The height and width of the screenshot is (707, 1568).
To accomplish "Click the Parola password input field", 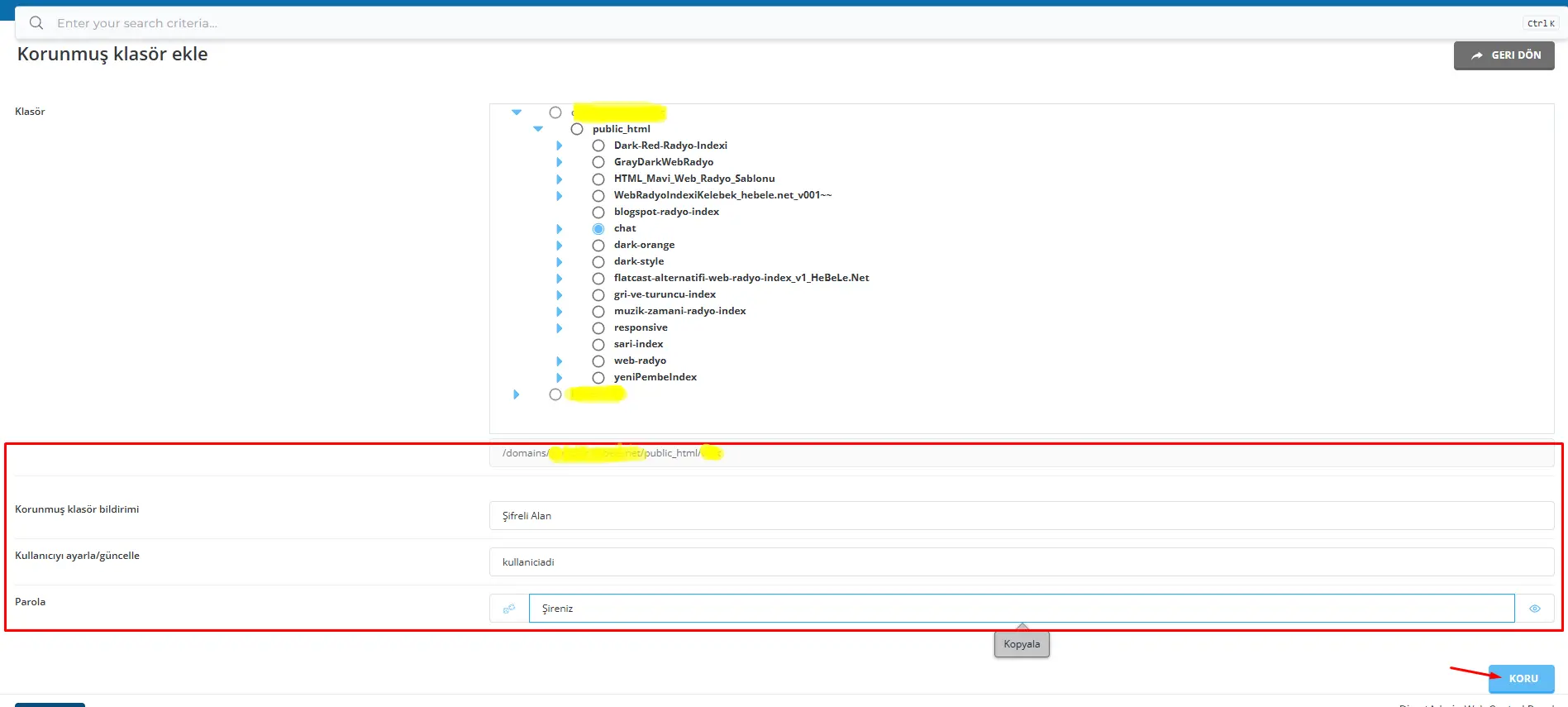I will tap(1021, 609).
